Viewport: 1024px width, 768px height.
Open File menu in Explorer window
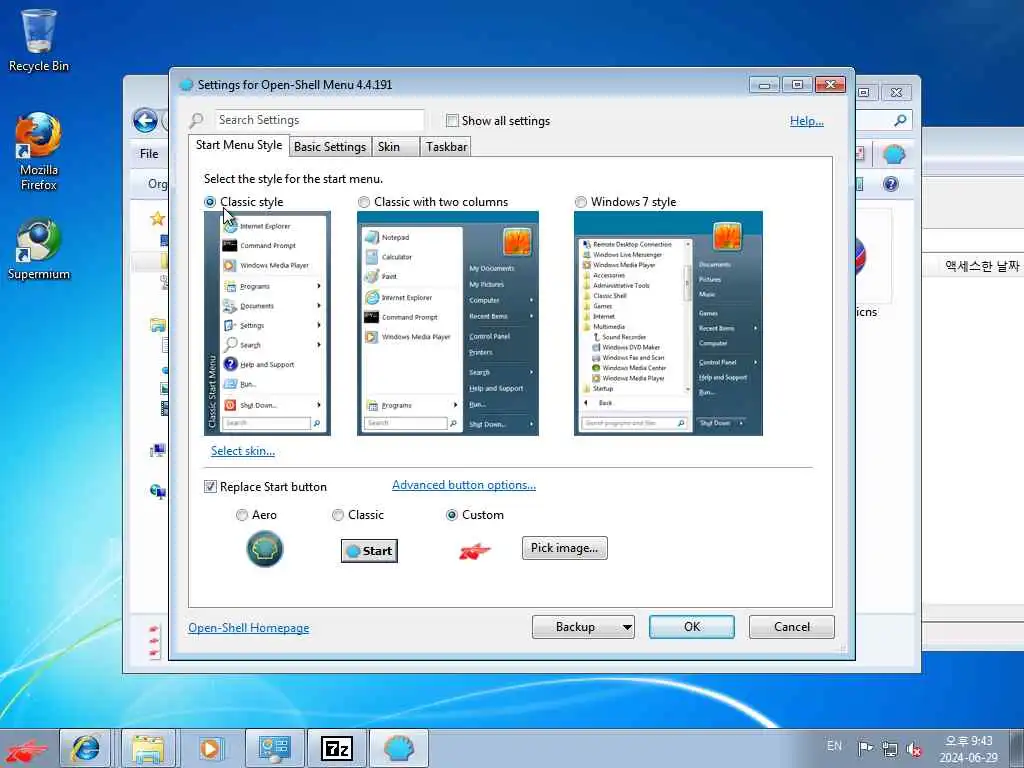click(149, 153)
